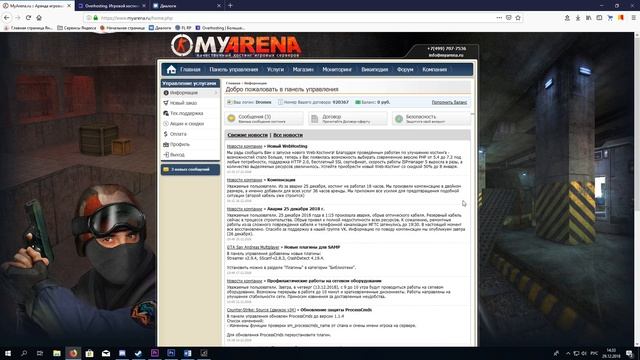Click the Firefox icon in the taskbar
The width and height of the screenshot is (640, 360).
(73, 353)
